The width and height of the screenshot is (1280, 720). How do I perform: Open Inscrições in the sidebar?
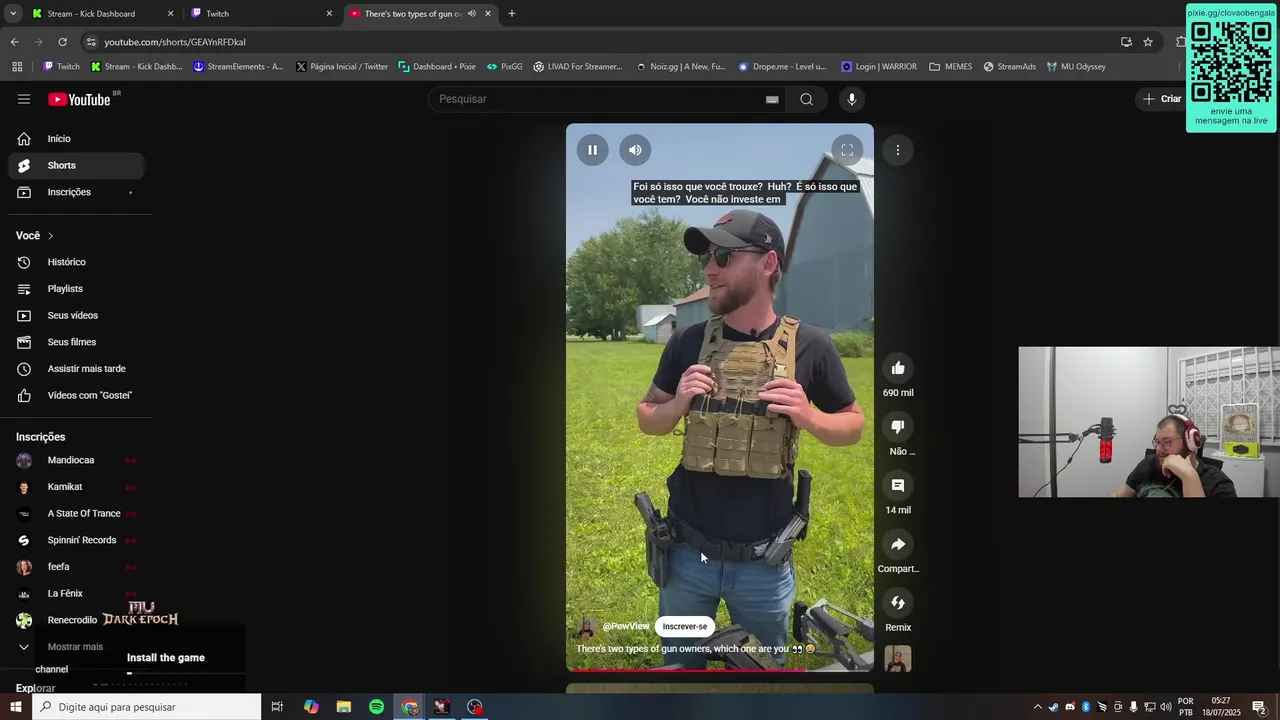click(x=76, y=192)
